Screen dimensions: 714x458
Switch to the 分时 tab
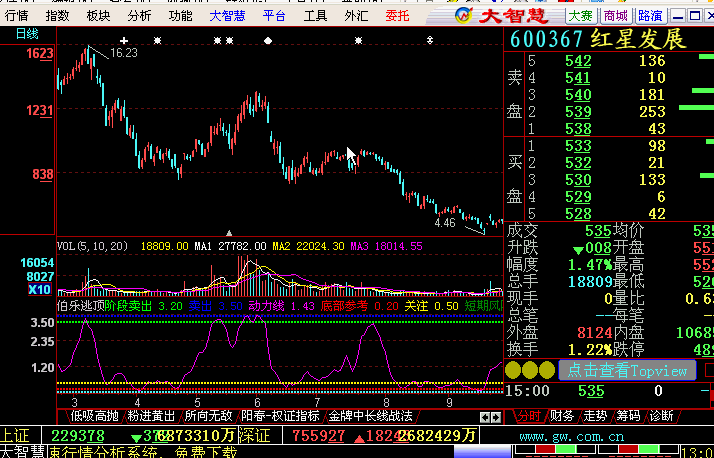coord(529,416)
